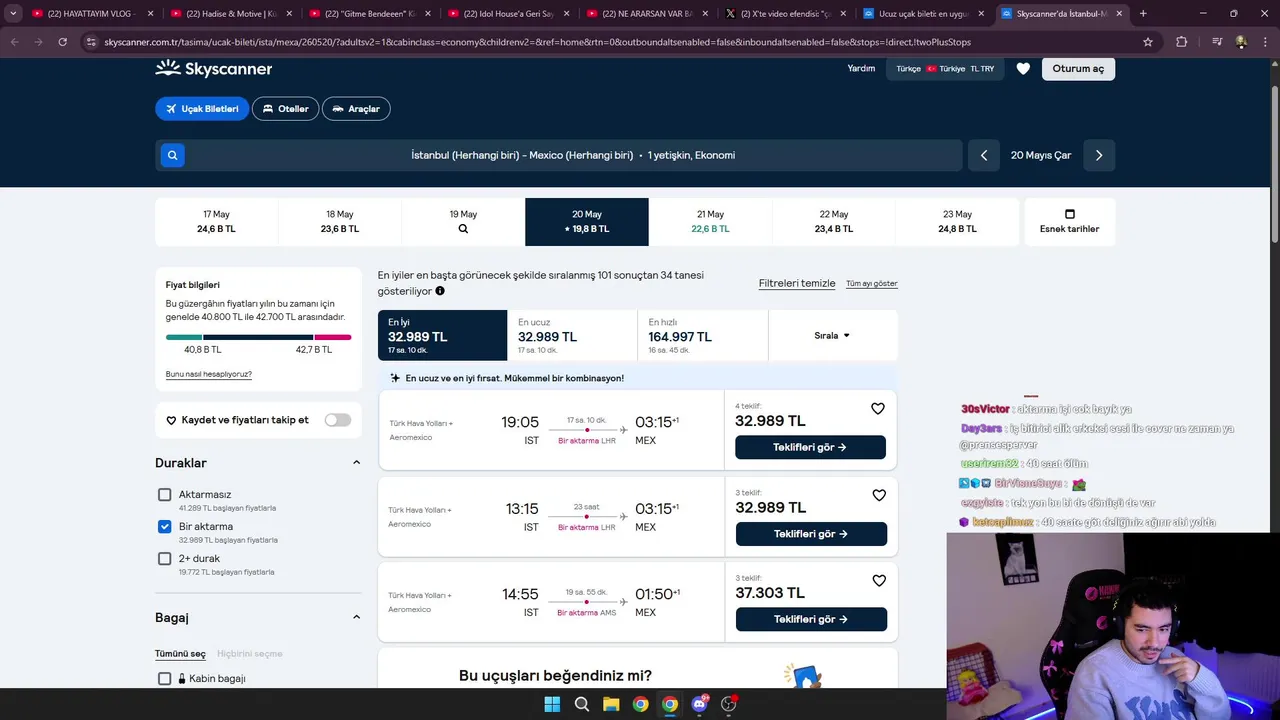Toggle save and track prices switch
The image size is (1280, 720).
pyautogui.click(x=338, y=420)
